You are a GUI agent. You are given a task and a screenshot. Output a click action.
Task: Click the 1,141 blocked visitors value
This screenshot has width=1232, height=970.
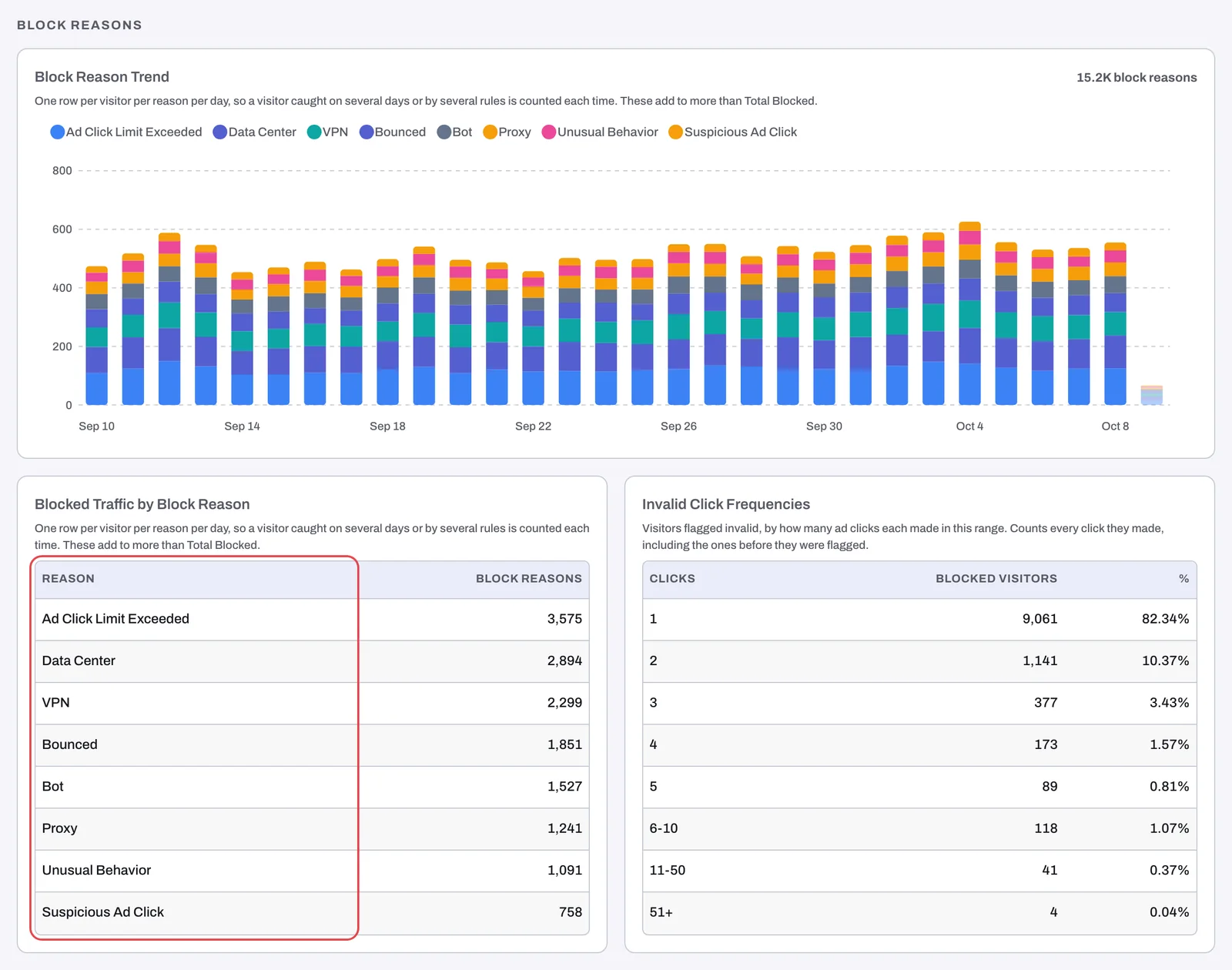[x=1039, y=661]
